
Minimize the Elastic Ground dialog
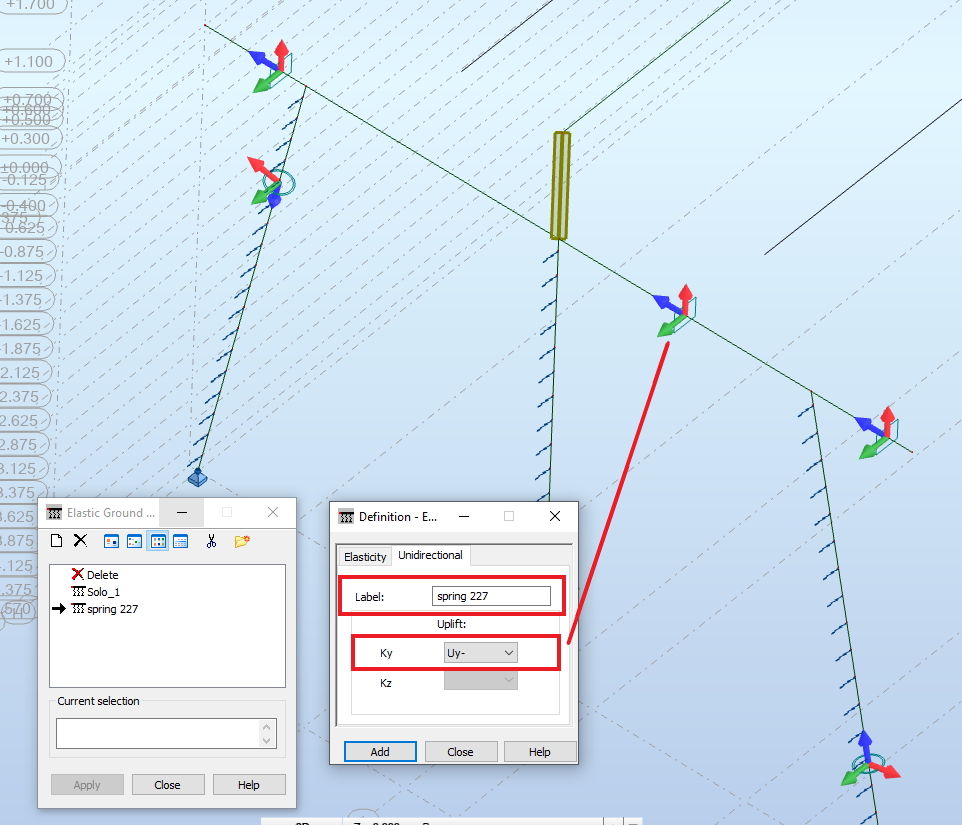tap(182, 512)
